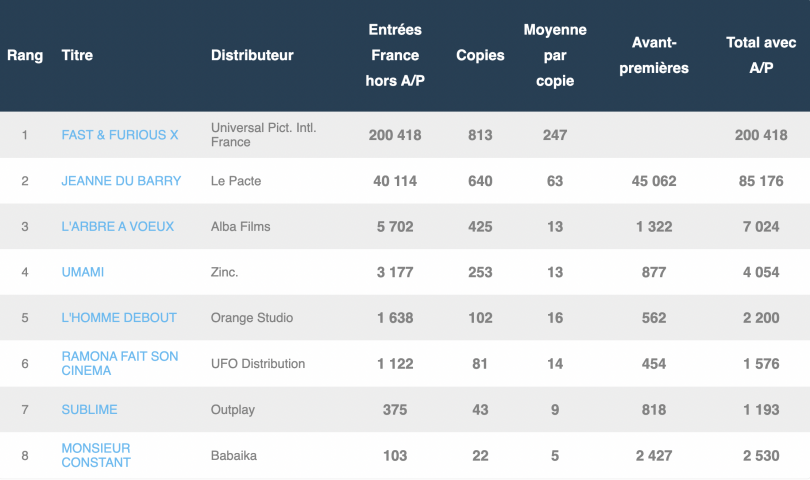Open the FAST & FURIOUS X film link
The image size is (810, 480).
pos(120,135)
